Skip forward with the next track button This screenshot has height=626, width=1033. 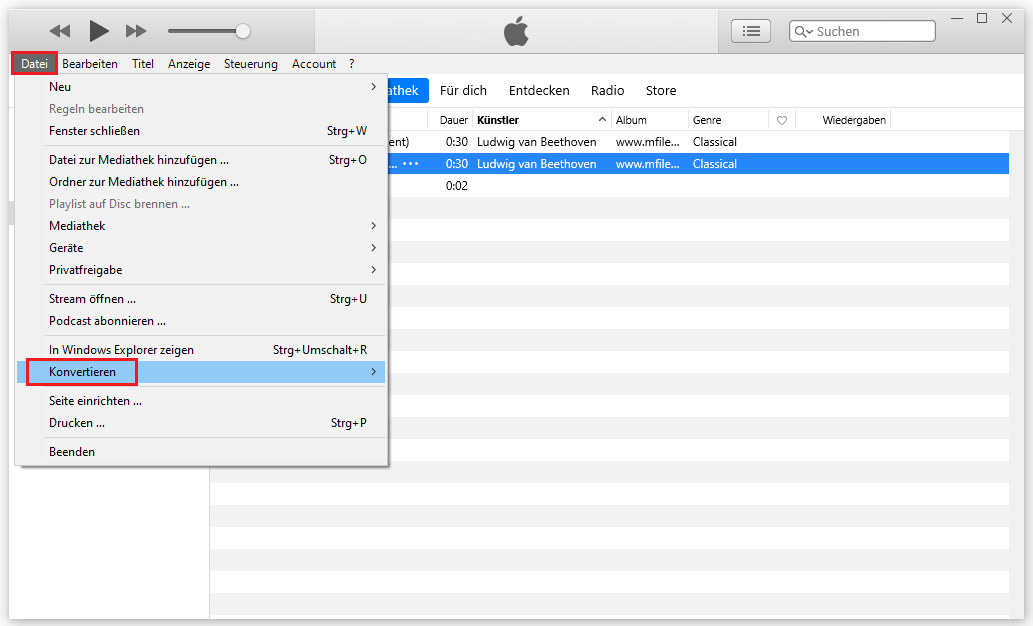pyautogui.click(x=136, y=31)
